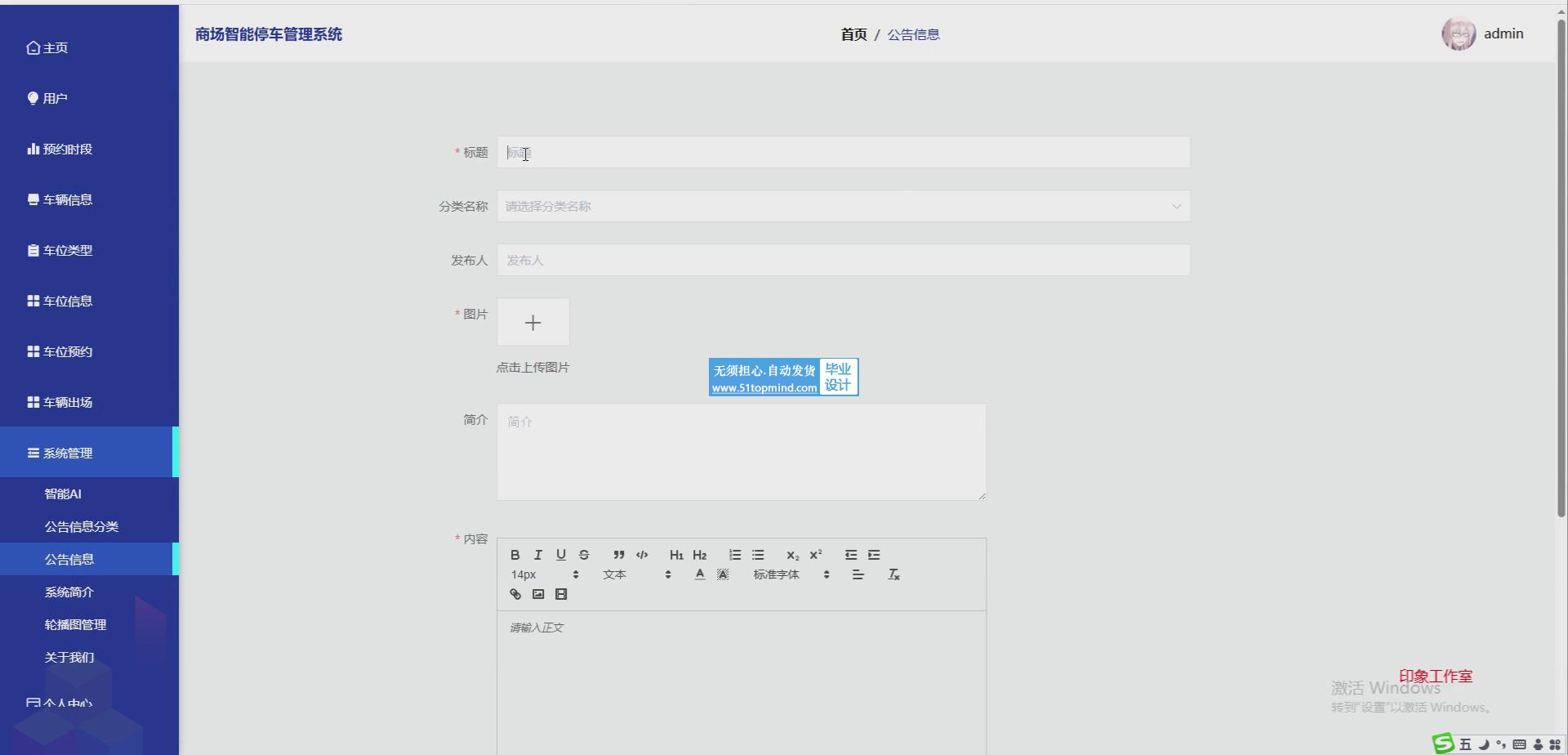Screen dimensions: 1568x755
Task: Select 轮播图管理 from the sidebar submenu
Action: [75, 624]
